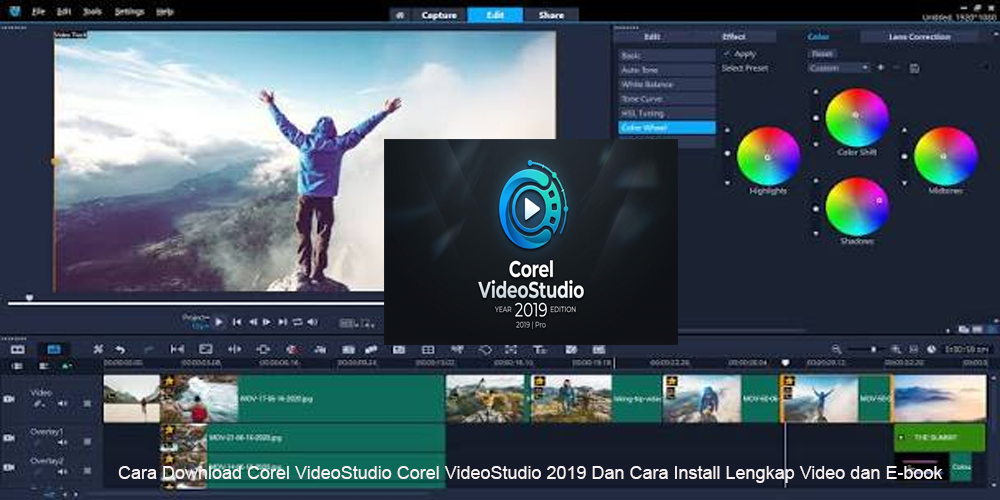Mute the Video track audio
The image size is (1000, 500).
(63, 403)
